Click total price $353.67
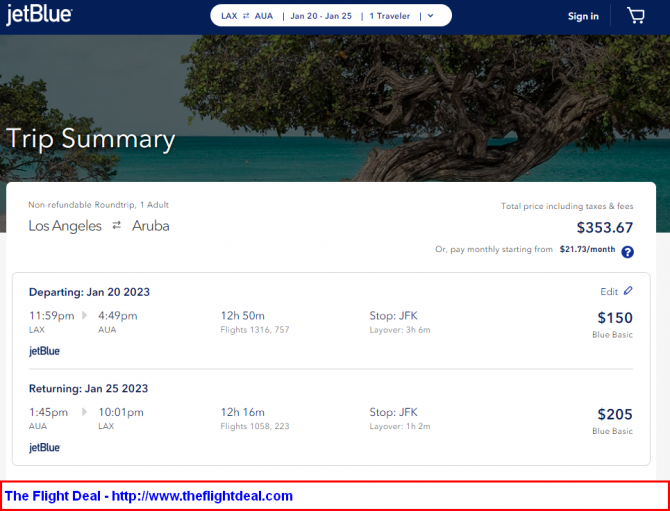The height and width of the screenshot is (511, 670). coord(605,227)
